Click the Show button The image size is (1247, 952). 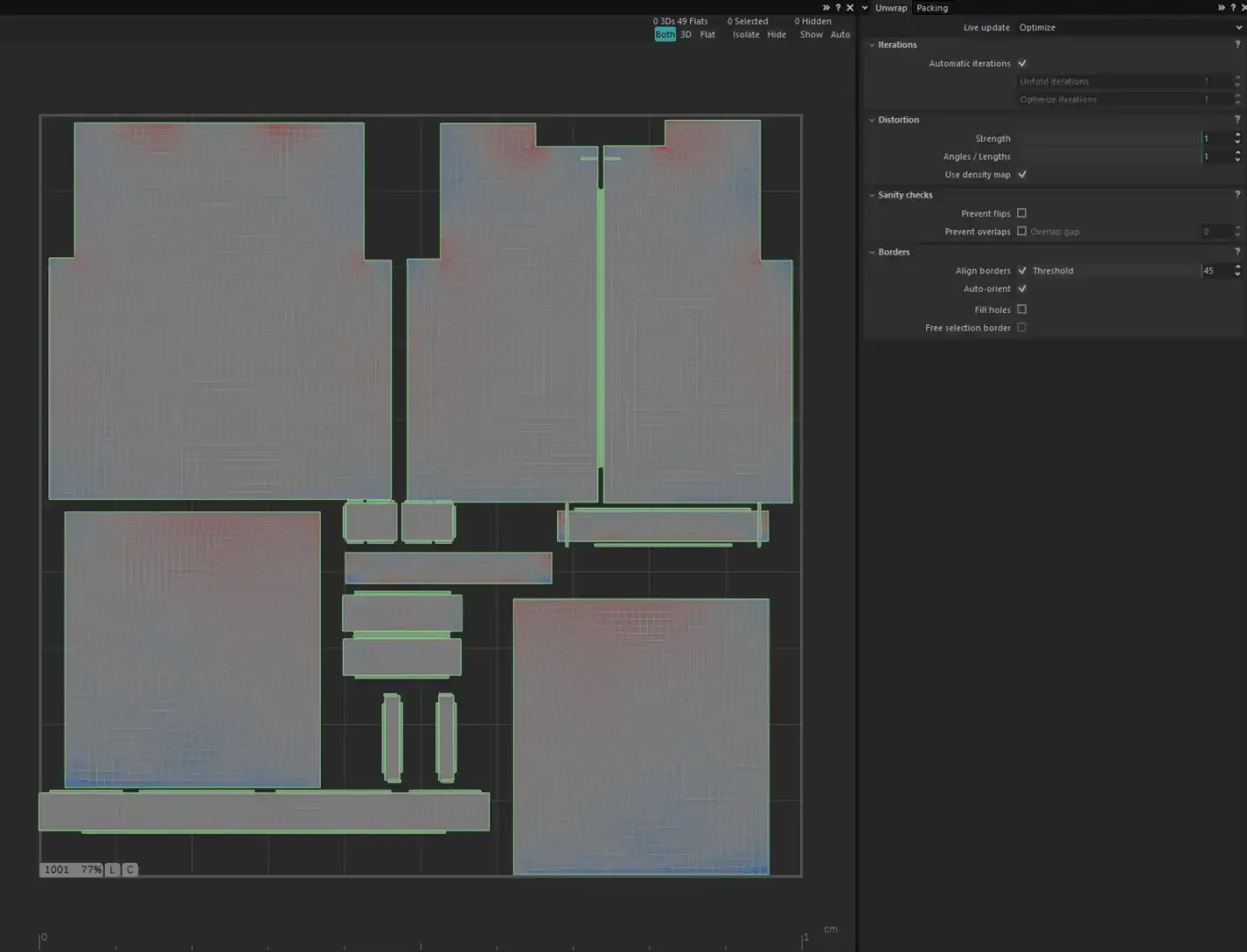point(812,34)
